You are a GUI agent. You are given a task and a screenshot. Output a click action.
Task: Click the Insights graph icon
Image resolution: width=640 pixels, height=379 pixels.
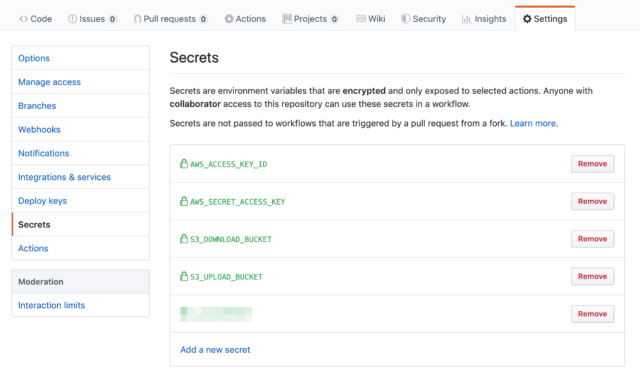tap(467, 19)
